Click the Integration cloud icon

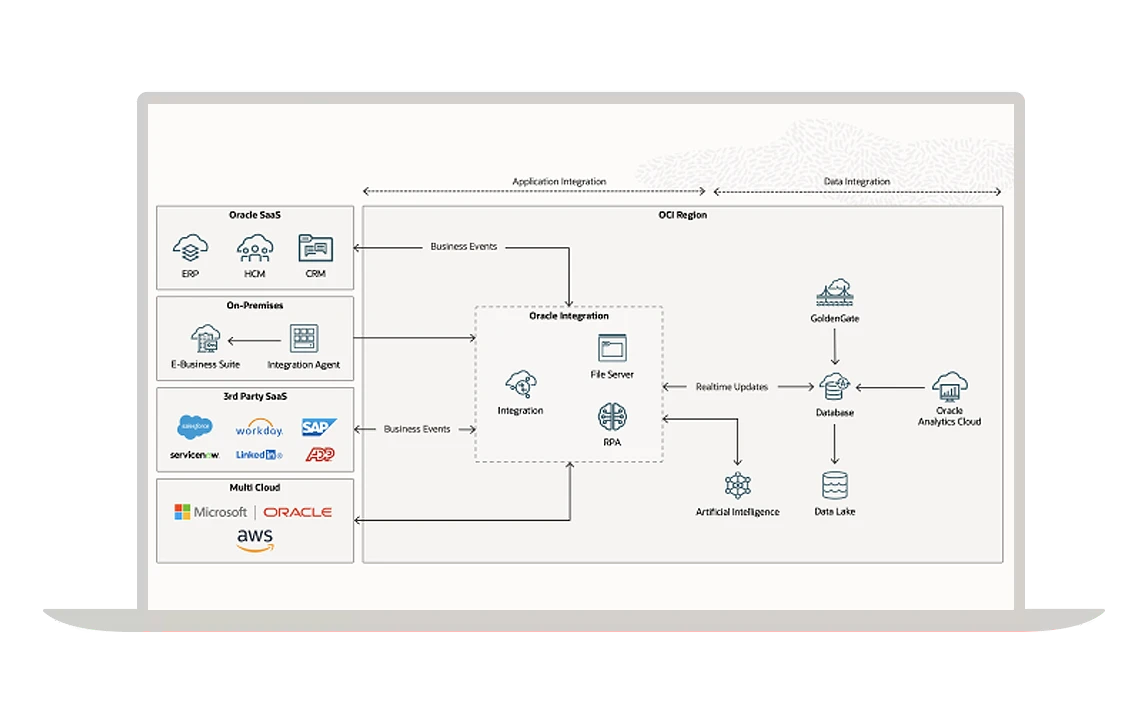pos(520,383)
